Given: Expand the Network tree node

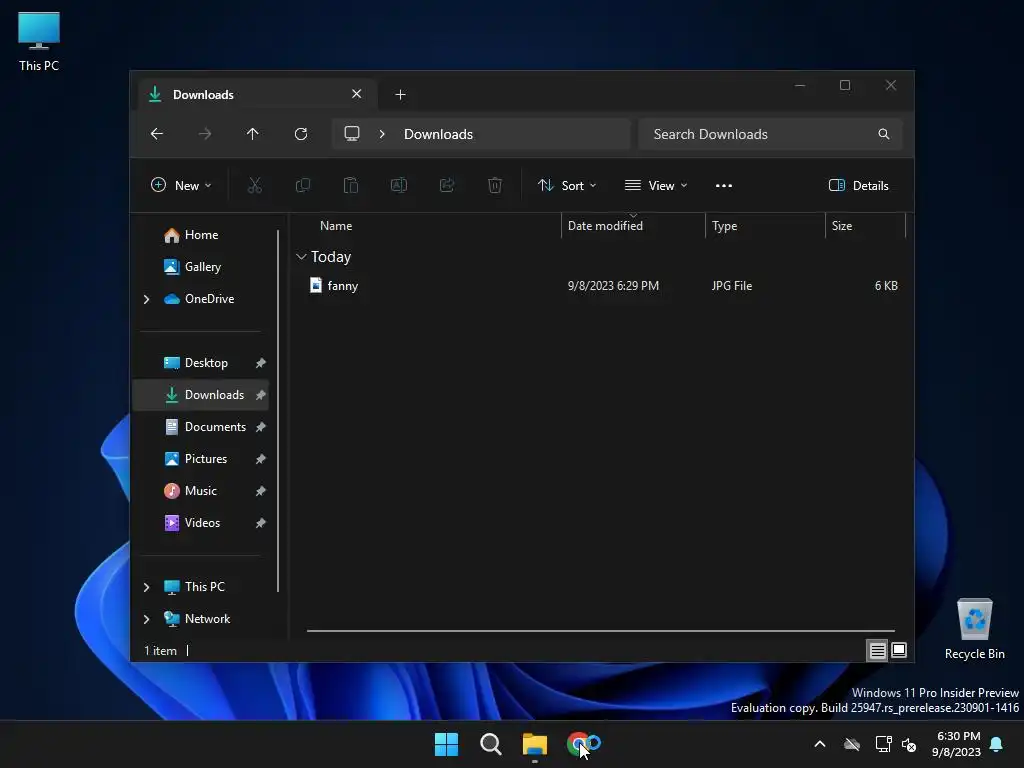Looking at the screenshot, I should coord(146,619).
